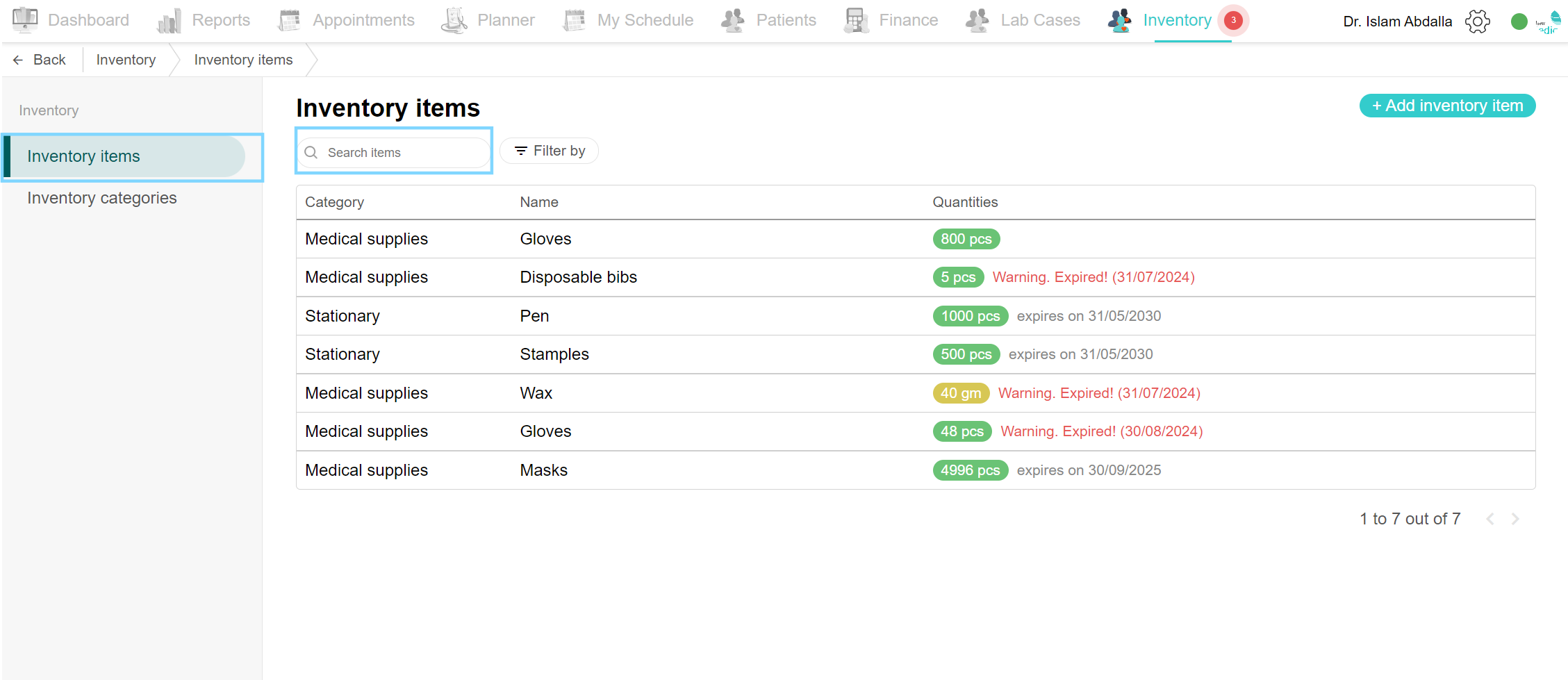
Task: Open the Dashboard monitor icon
Action: click(x=25, y=20)
